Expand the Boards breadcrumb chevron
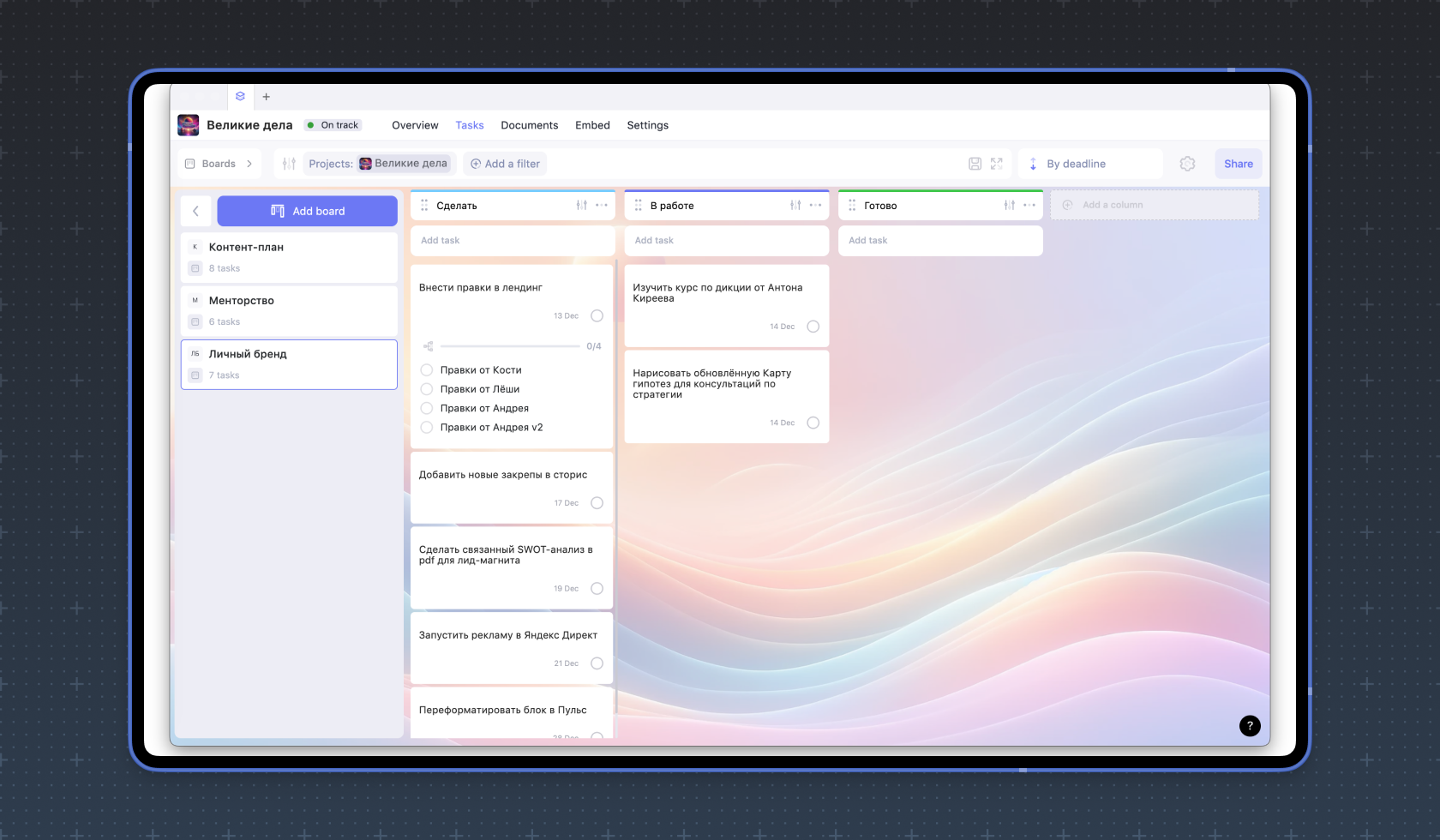This screenshot has width=1440, height=840. tap(249, 164)
